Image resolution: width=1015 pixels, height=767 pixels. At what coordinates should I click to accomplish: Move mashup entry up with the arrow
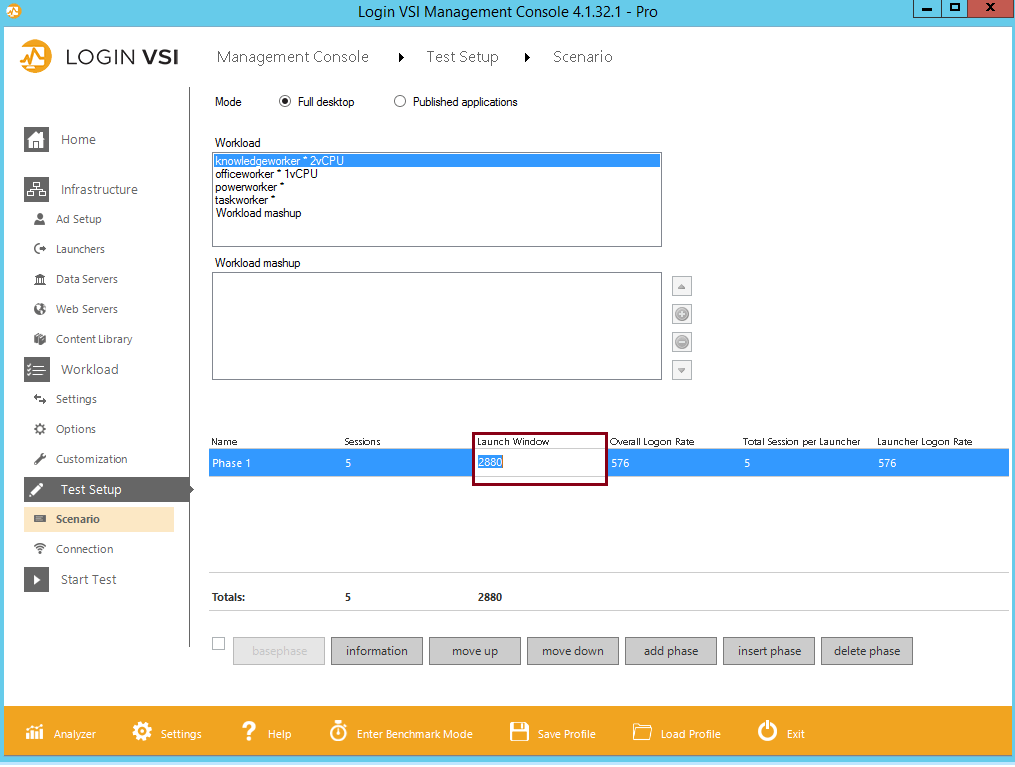point(681,286)
